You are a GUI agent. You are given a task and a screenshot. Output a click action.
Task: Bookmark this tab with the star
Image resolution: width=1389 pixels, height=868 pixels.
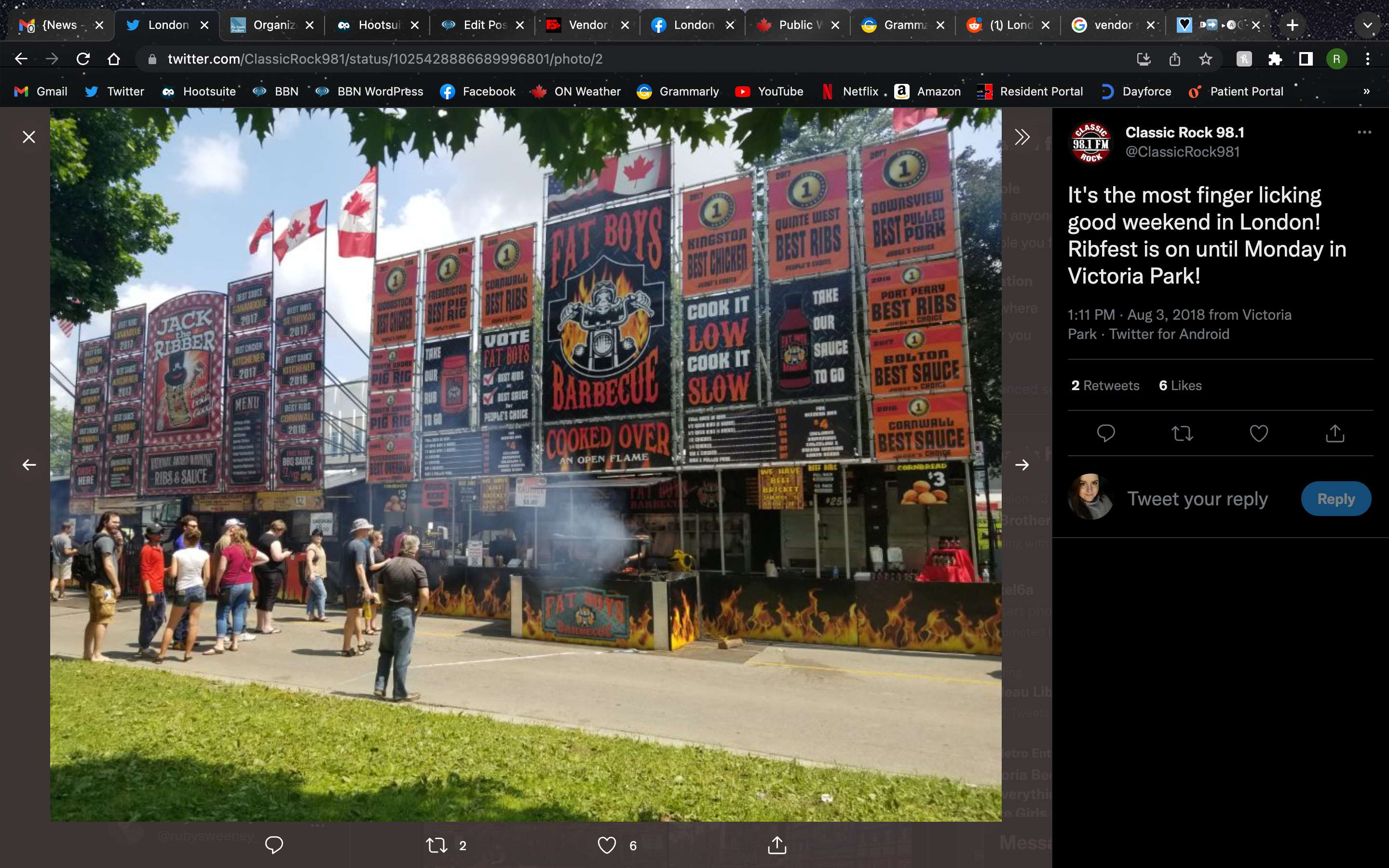pos(1205,58)
